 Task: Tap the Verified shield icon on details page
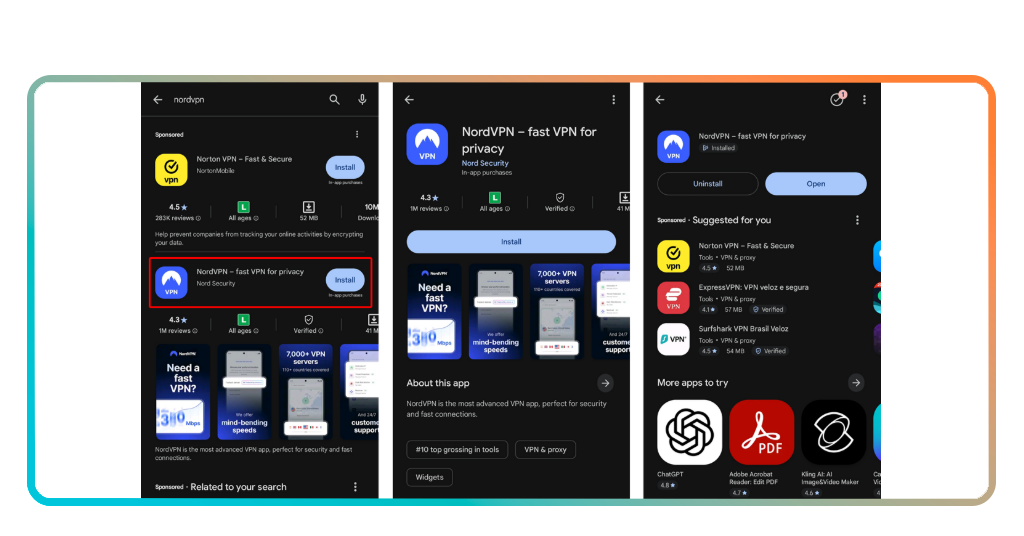click(560, 197)
